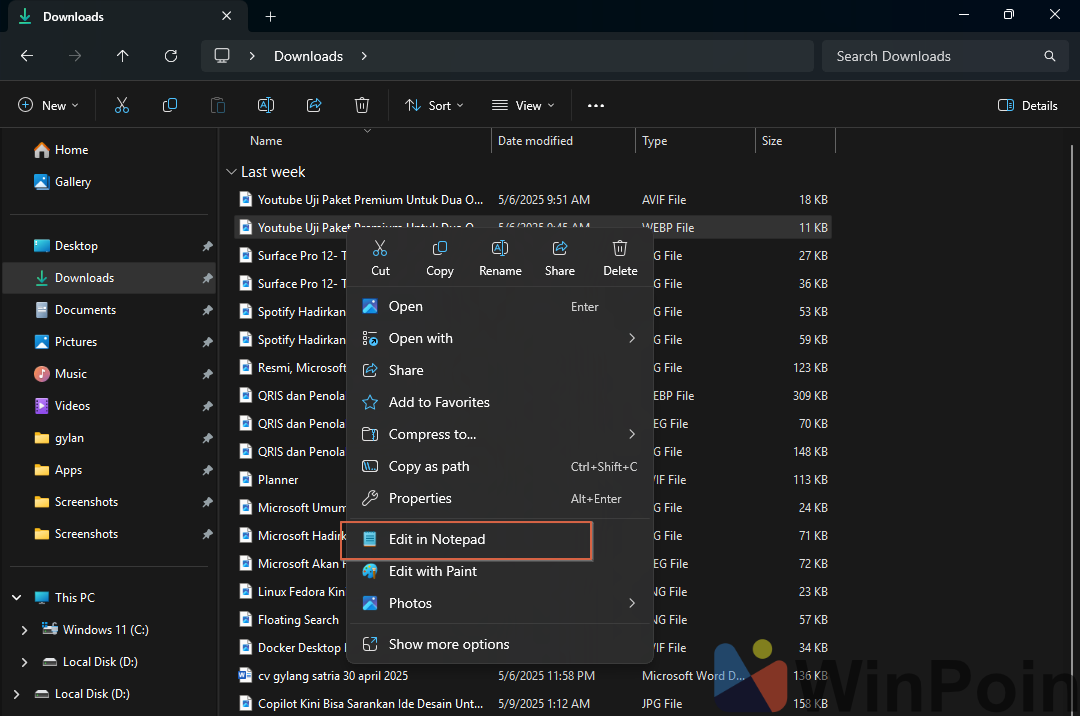Click Cut icon in context menu

coord(380,249)
